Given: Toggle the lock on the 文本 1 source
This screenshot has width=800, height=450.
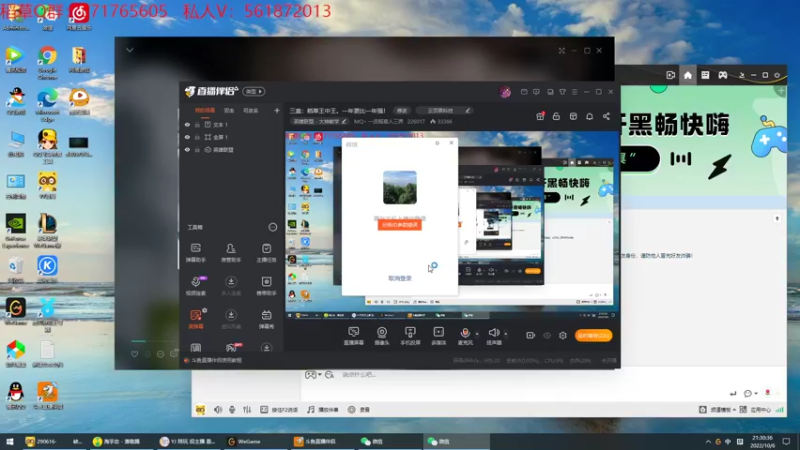Looking at the screenshot, I should pyautogui.click(x=197, y=124).
